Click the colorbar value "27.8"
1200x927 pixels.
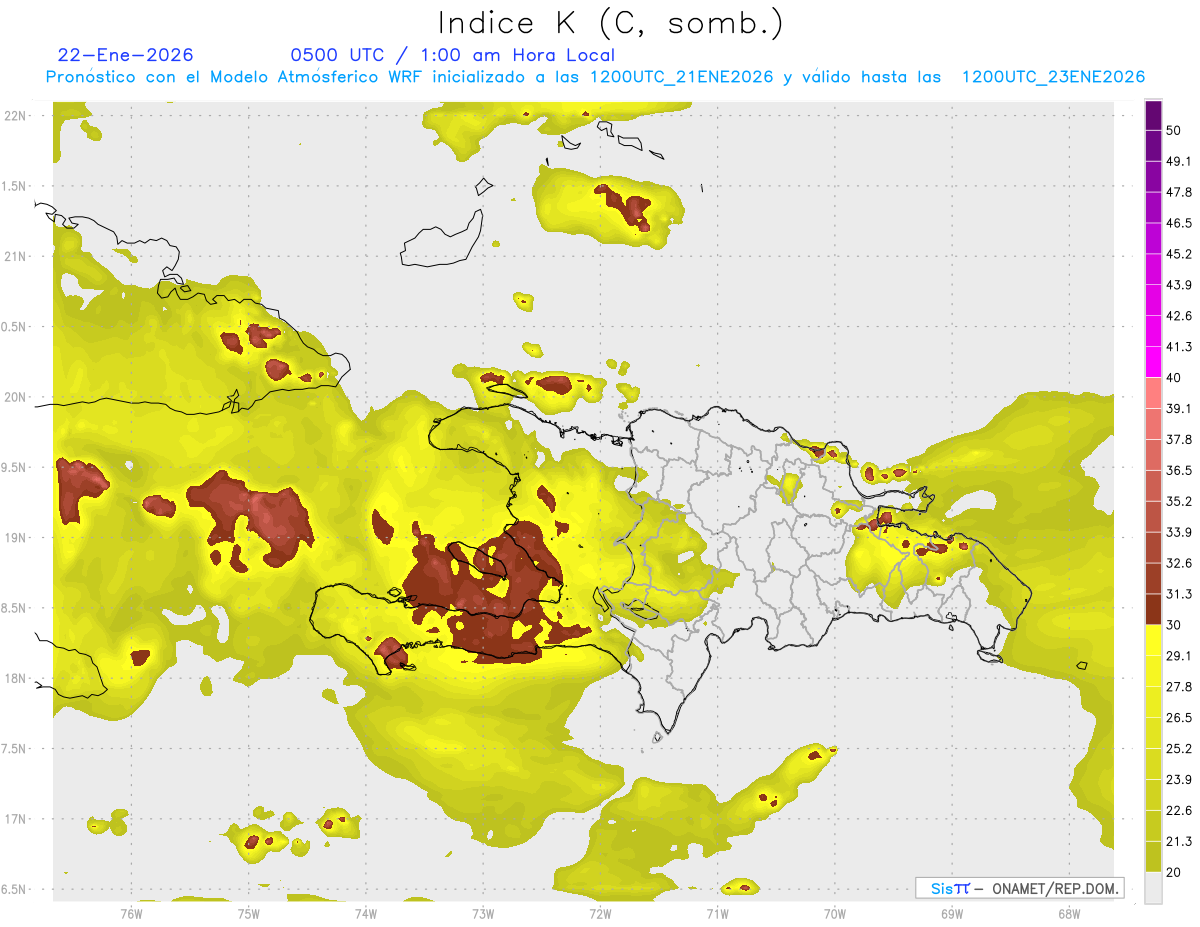(1179, 686)
